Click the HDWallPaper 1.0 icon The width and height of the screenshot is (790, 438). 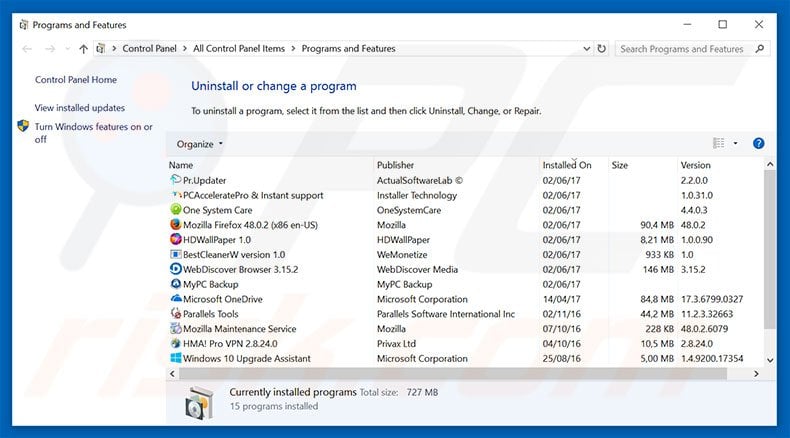[x=175, y=239]
